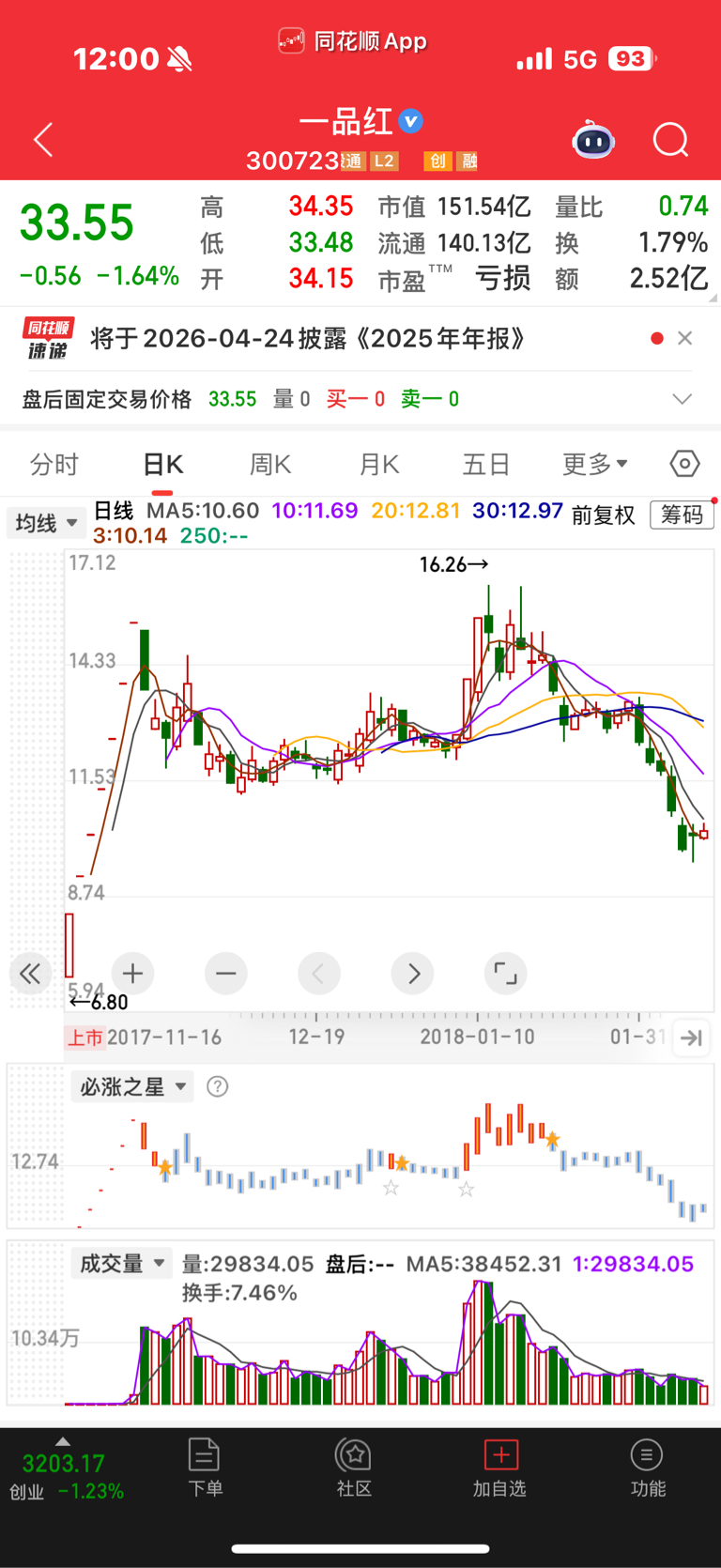Image resolution: width=721 pixels, height=1568 pixels.
Task: Open 下单 order placement
Action: [x=205, y=1468]
